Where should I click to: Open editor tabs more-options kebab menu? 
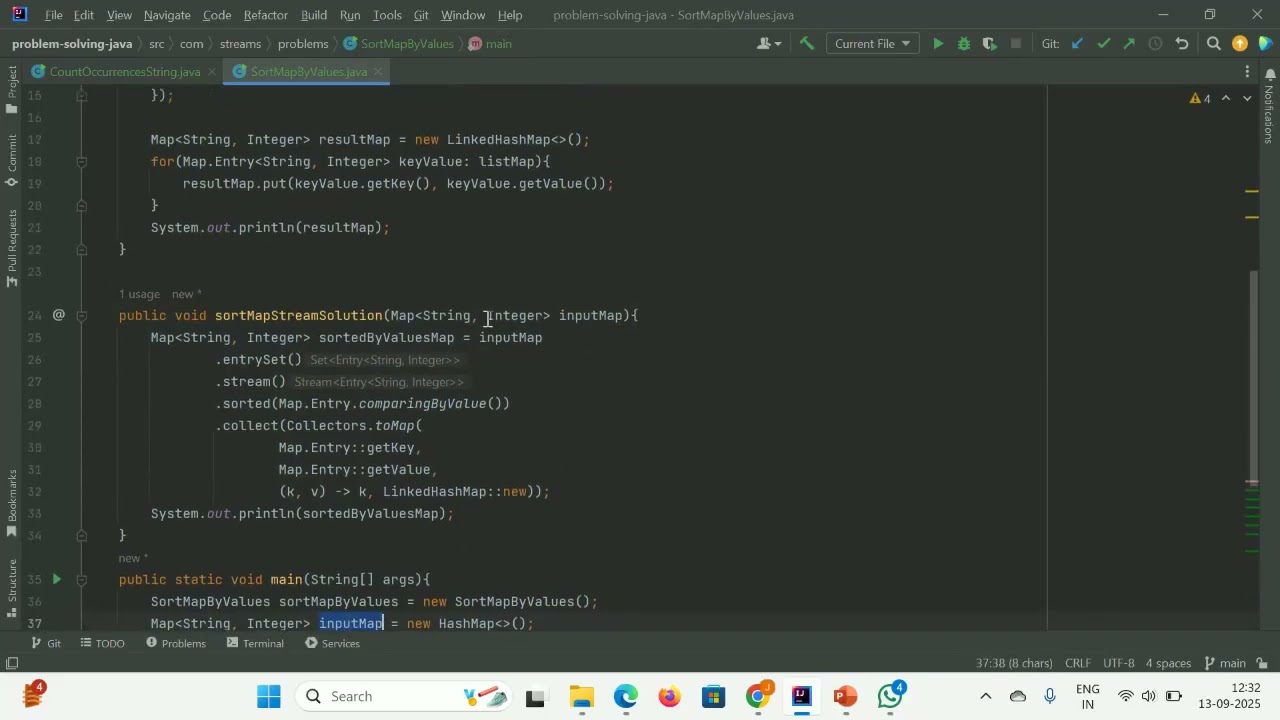[x=1247, y=72]
